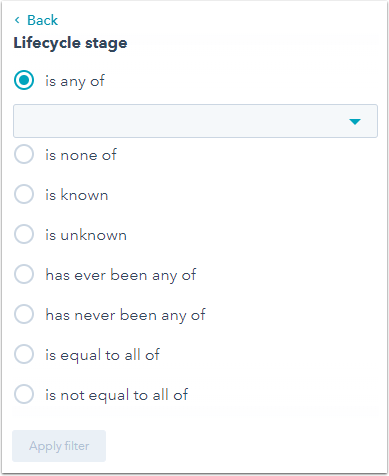The width and height of the screenshot is (389, 476).
Task: Select 'has never been any of' radio
Action: [24, 314]
